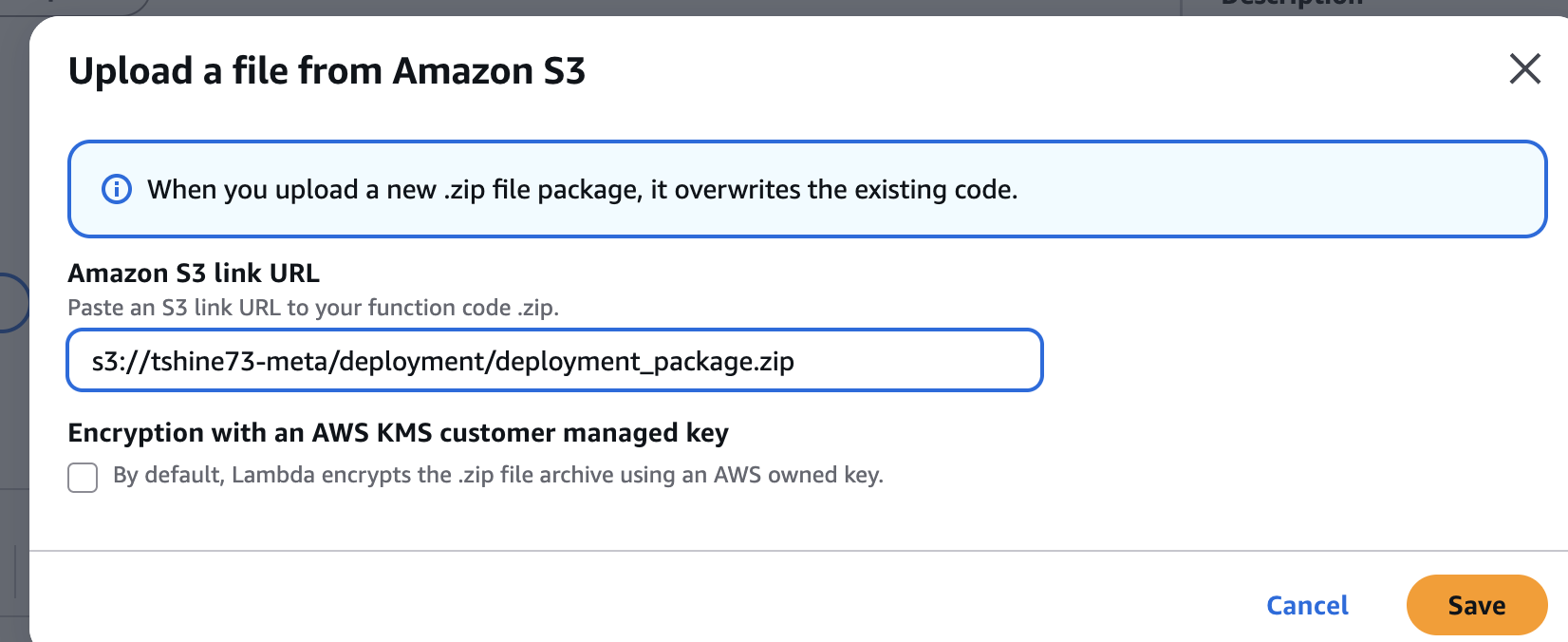Place cursor on 'deployment_package.zip' in URL field

[x=644, y=362]
